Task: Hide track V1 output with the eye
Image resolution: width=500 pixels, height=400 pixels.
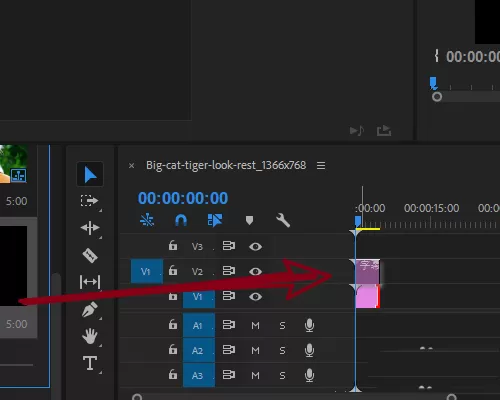Action: point(255,297)
